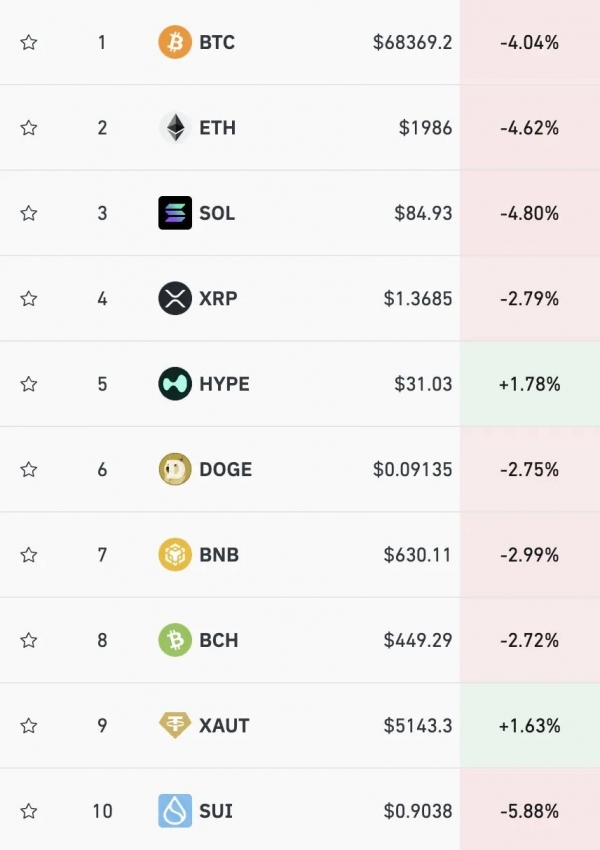Viewport: 600px width, 850px height.
Task: Select the XRP price $1.3685
Action: click(417, 298)
